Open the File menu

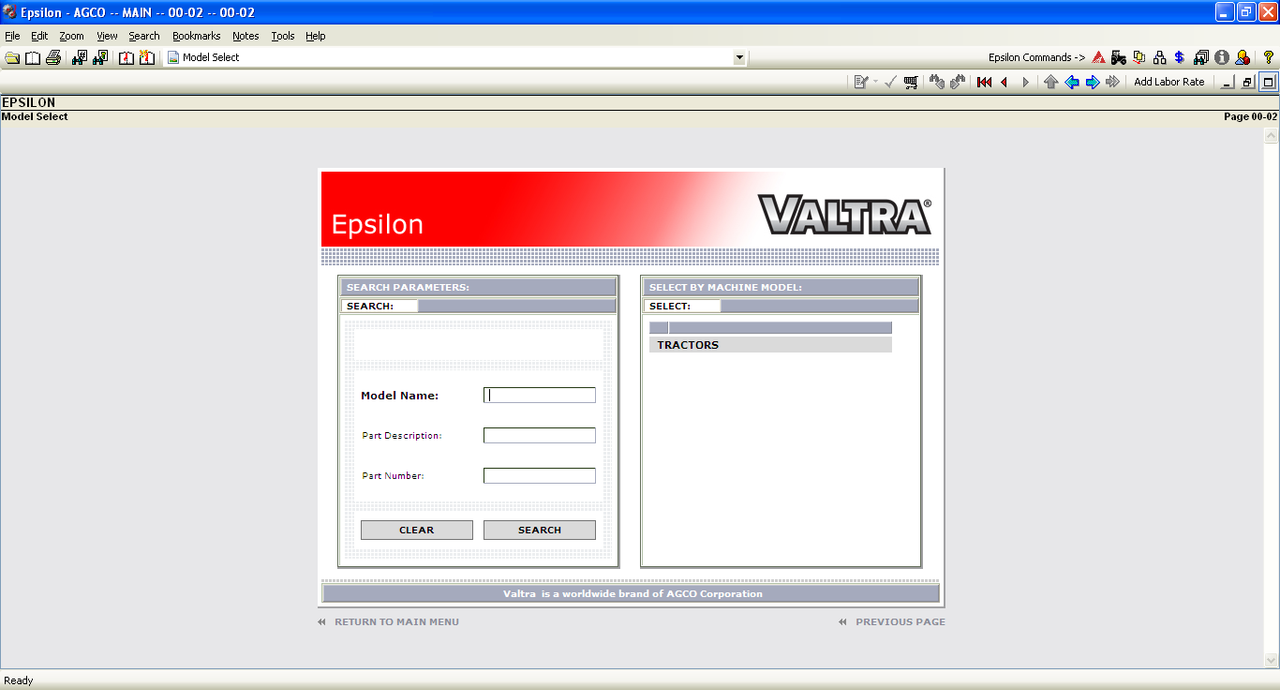pyautogui.click(x=12, y=36)
